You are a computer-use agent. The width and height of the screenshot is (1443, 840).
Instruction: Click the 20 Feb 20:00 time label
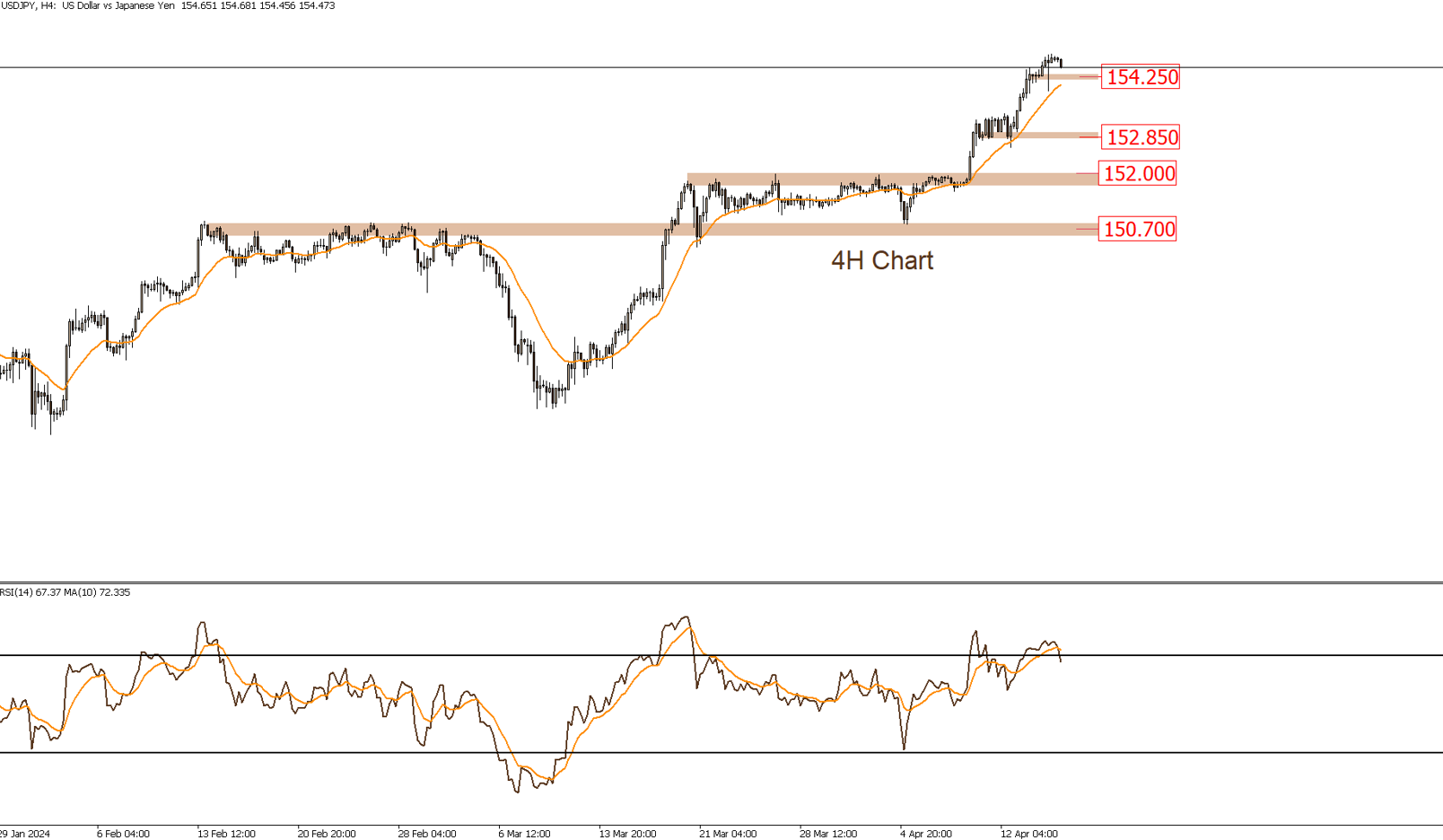click(327, 834)
